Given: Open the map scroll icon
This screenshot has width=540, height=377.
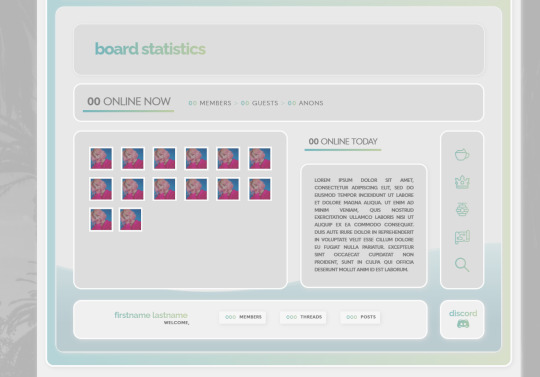Looking at the screenshot, I should (462, 237).
